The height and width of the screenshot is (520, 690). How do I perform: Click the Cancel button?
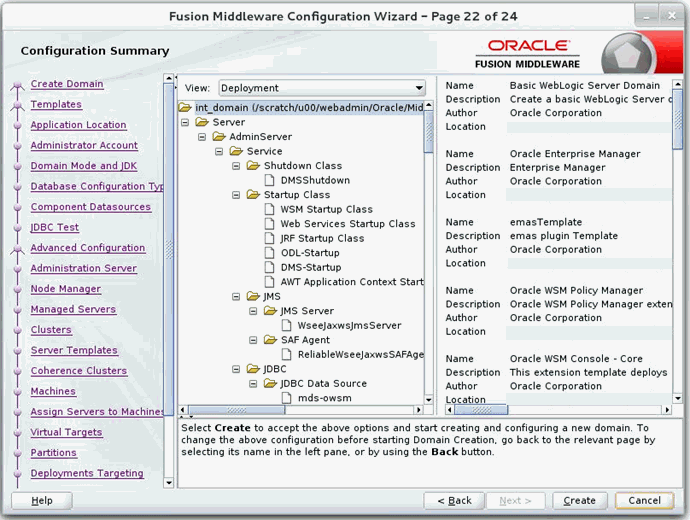pyautogui.click(x=644, y=501)
